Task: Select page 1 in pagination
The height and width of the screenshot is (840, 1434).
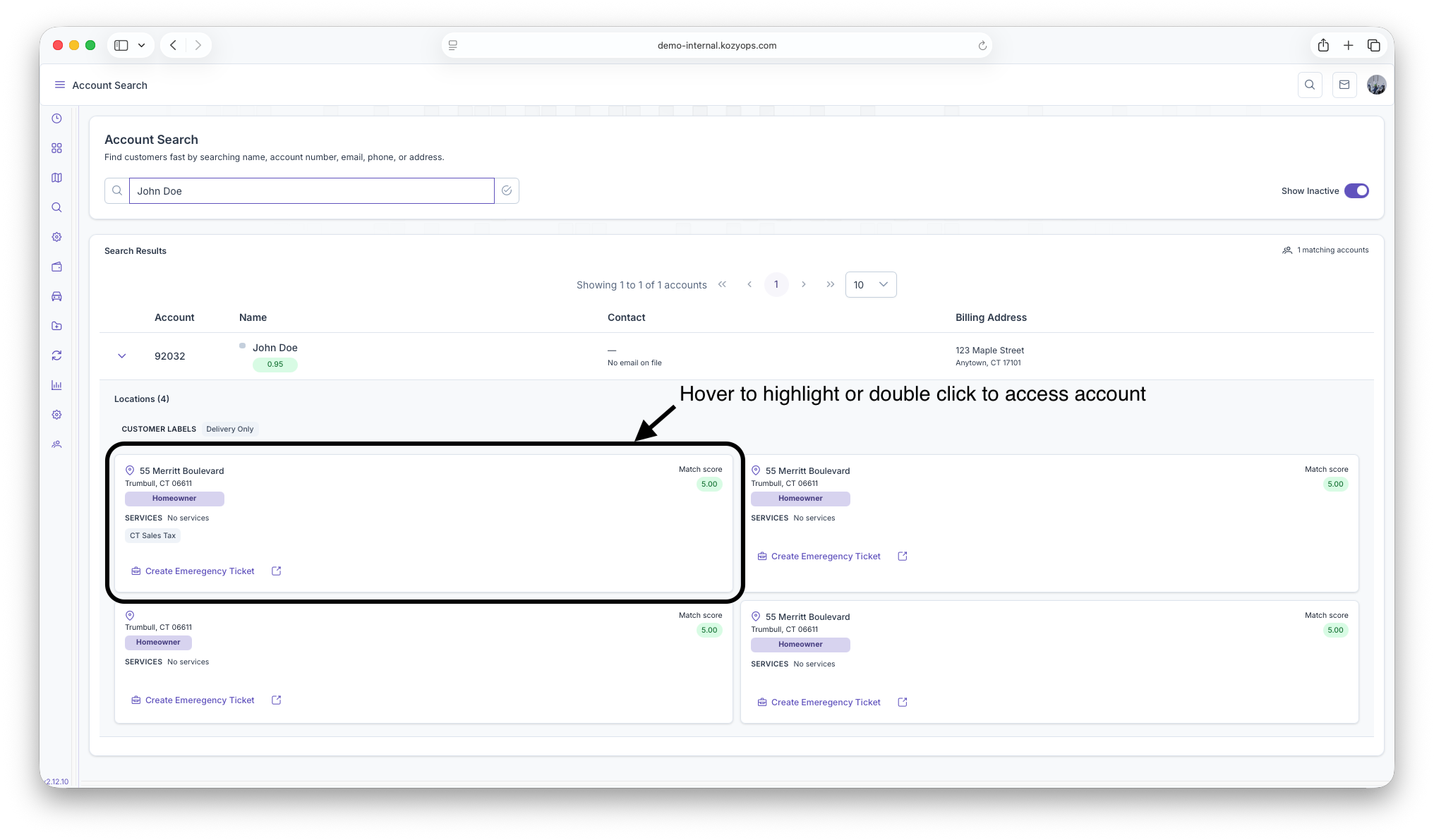Action: click(776, 285)
